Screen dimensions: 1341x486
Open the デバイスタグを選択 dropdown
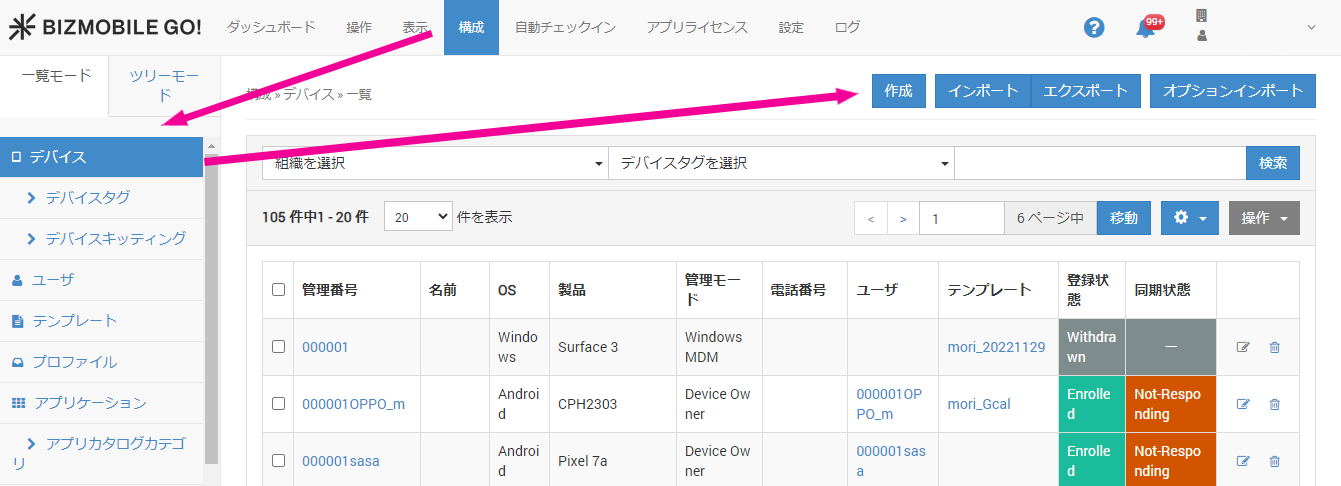pyautogui.click(x=780, y=163)
